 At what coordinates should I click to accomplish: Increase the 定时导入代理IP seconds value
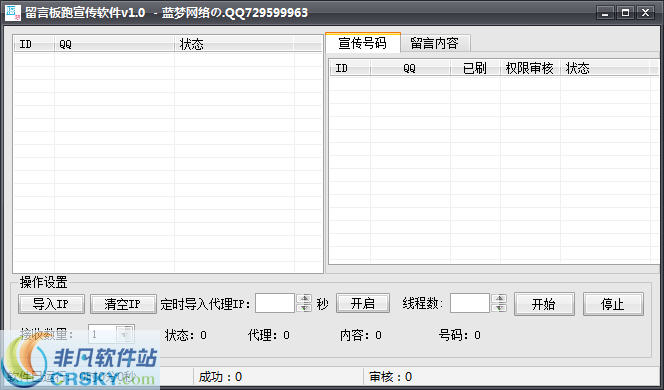(304, 299)
